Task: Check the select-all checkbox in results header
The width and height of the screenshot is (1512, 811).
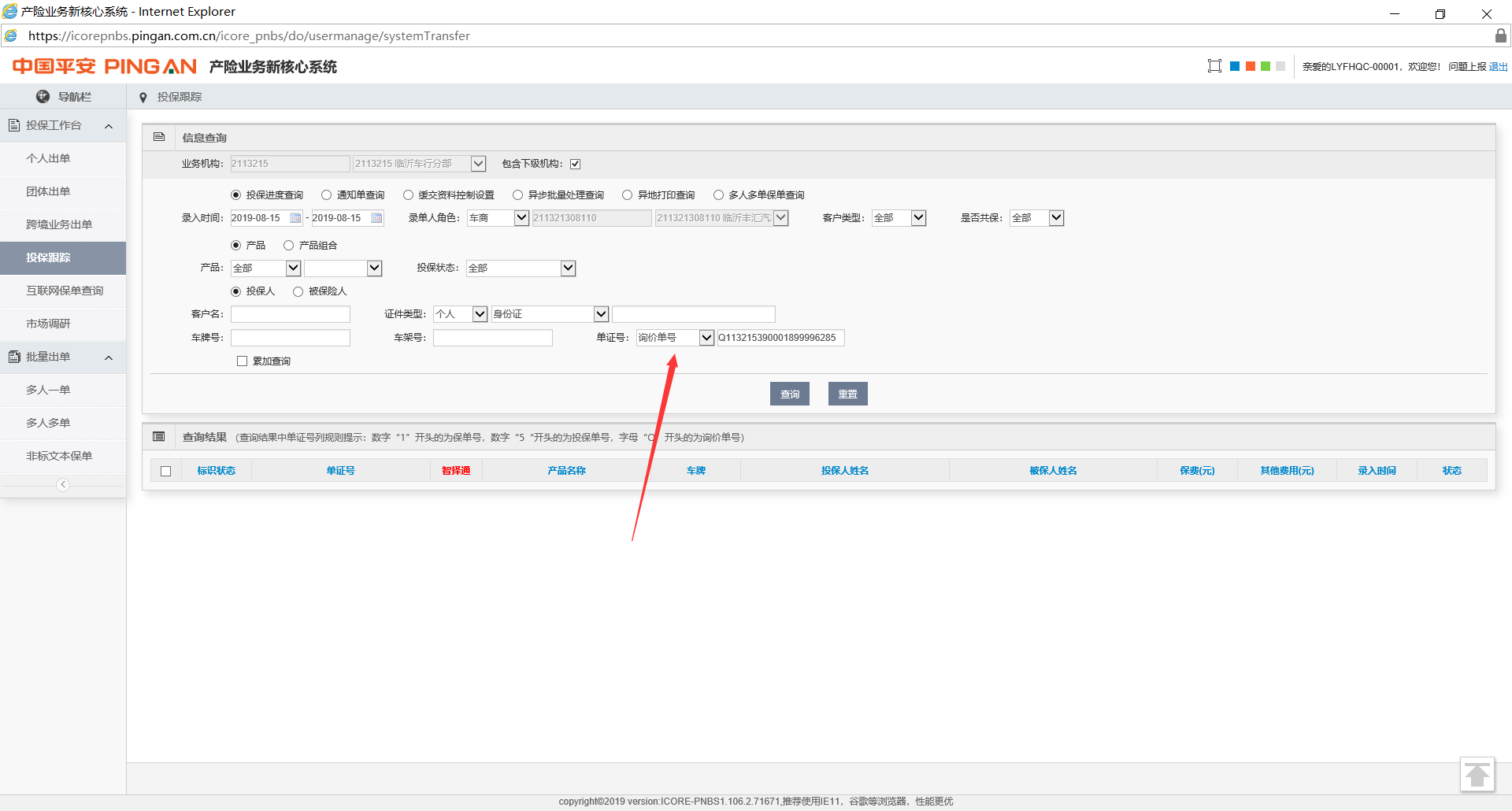Action: coord(165,471)
